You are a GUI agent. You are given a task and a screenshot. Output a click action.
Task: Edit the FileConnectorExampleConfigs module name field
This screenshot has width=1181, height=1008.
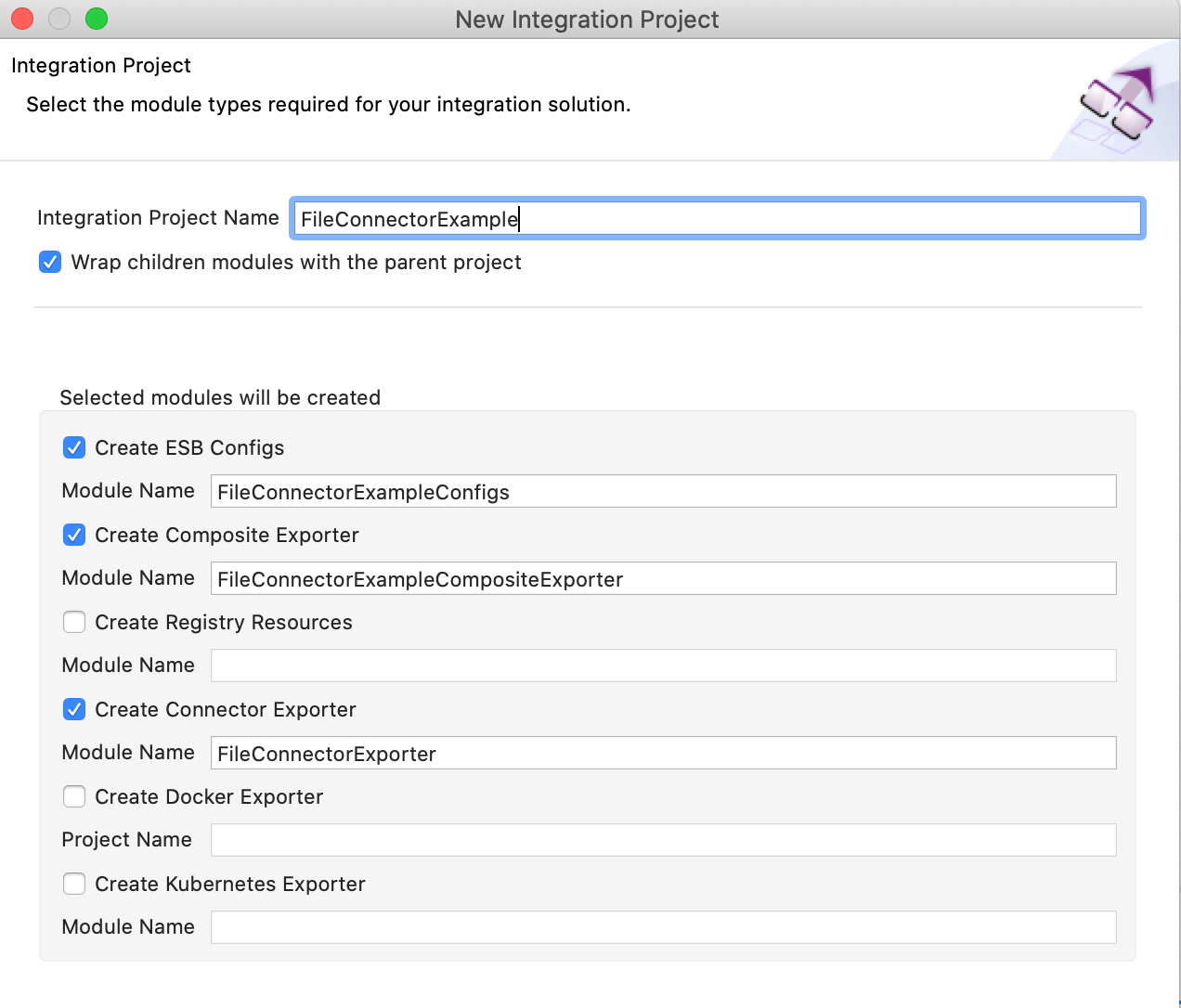[664, 492]
